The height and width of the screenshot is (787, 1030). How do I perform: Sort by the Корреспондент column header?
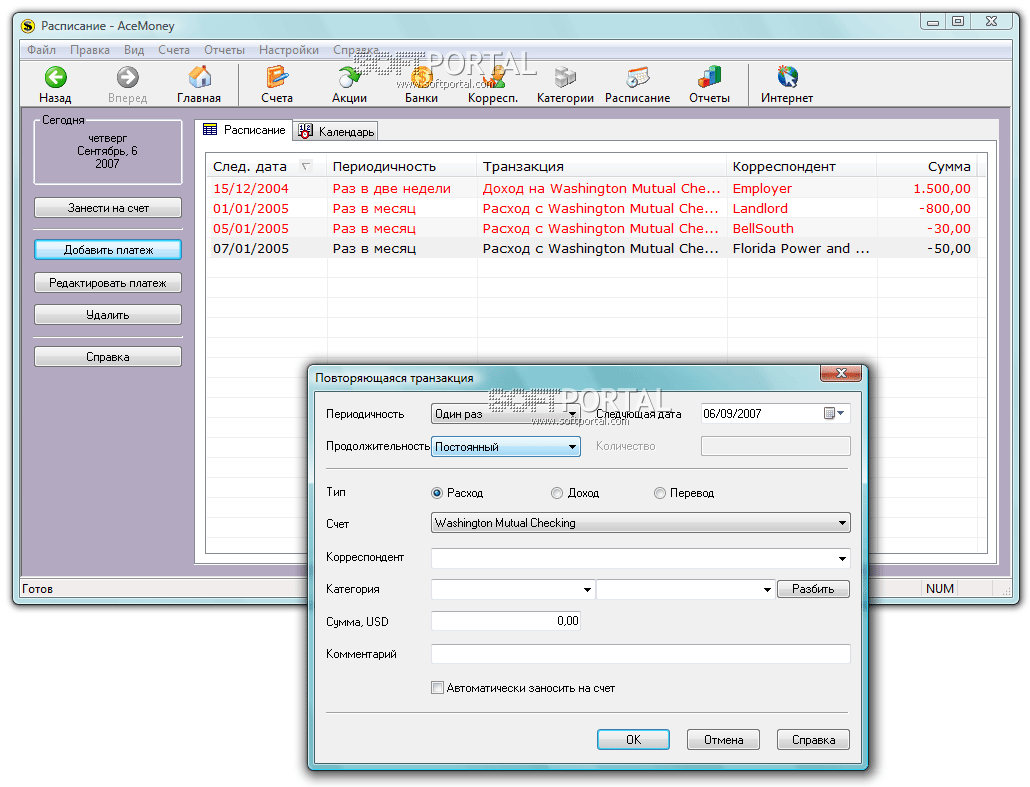801,166
